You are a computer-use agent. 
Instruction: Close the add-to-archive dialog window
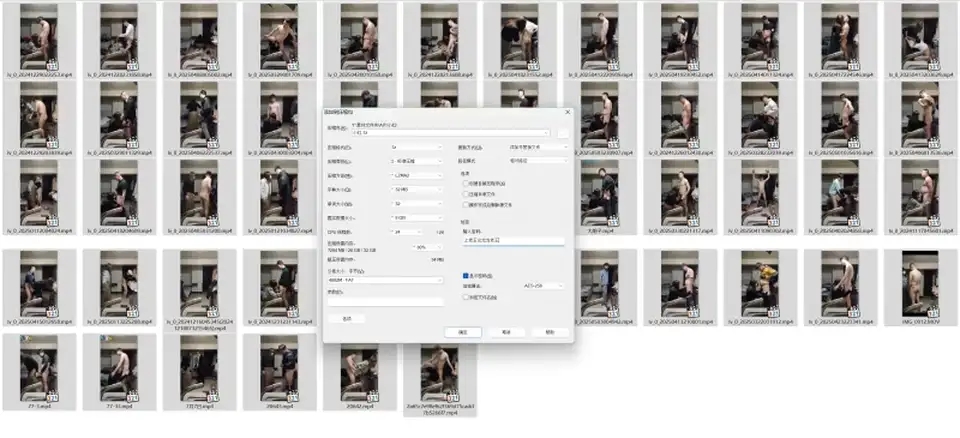click(x=567, y=112)
